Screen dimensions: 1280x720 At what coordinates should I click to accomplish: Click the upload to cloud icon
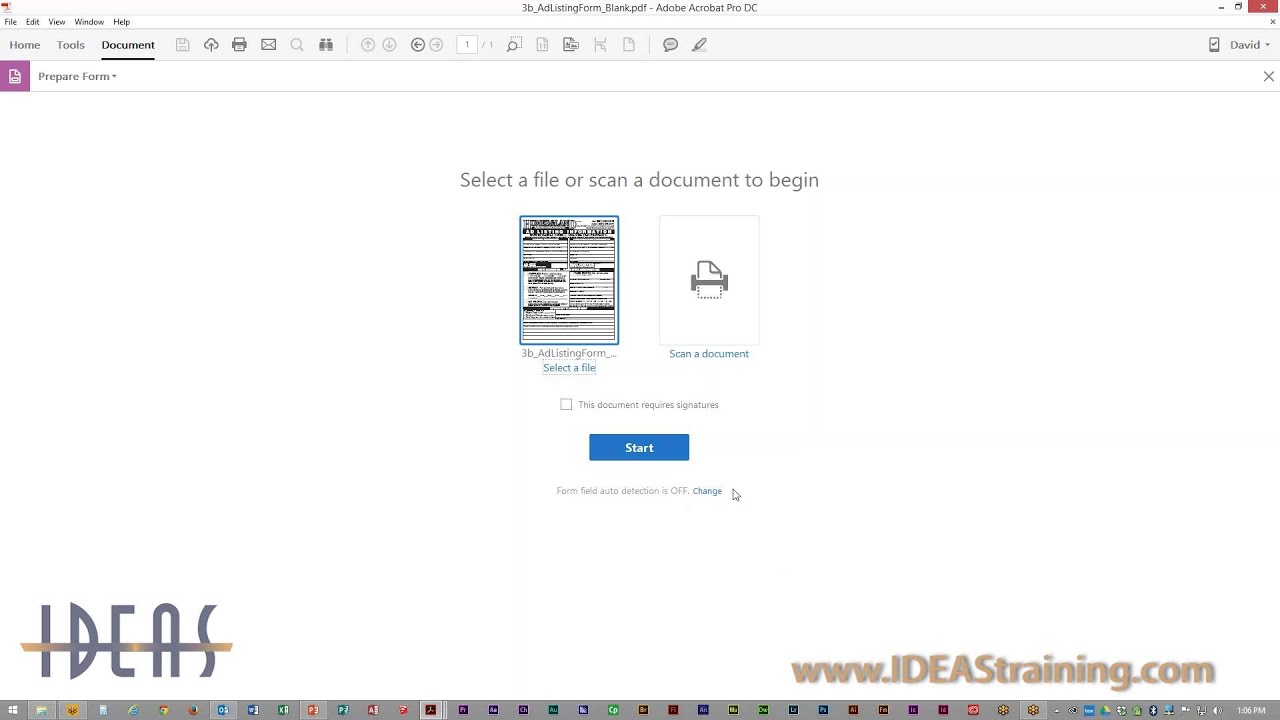[211, 45]
